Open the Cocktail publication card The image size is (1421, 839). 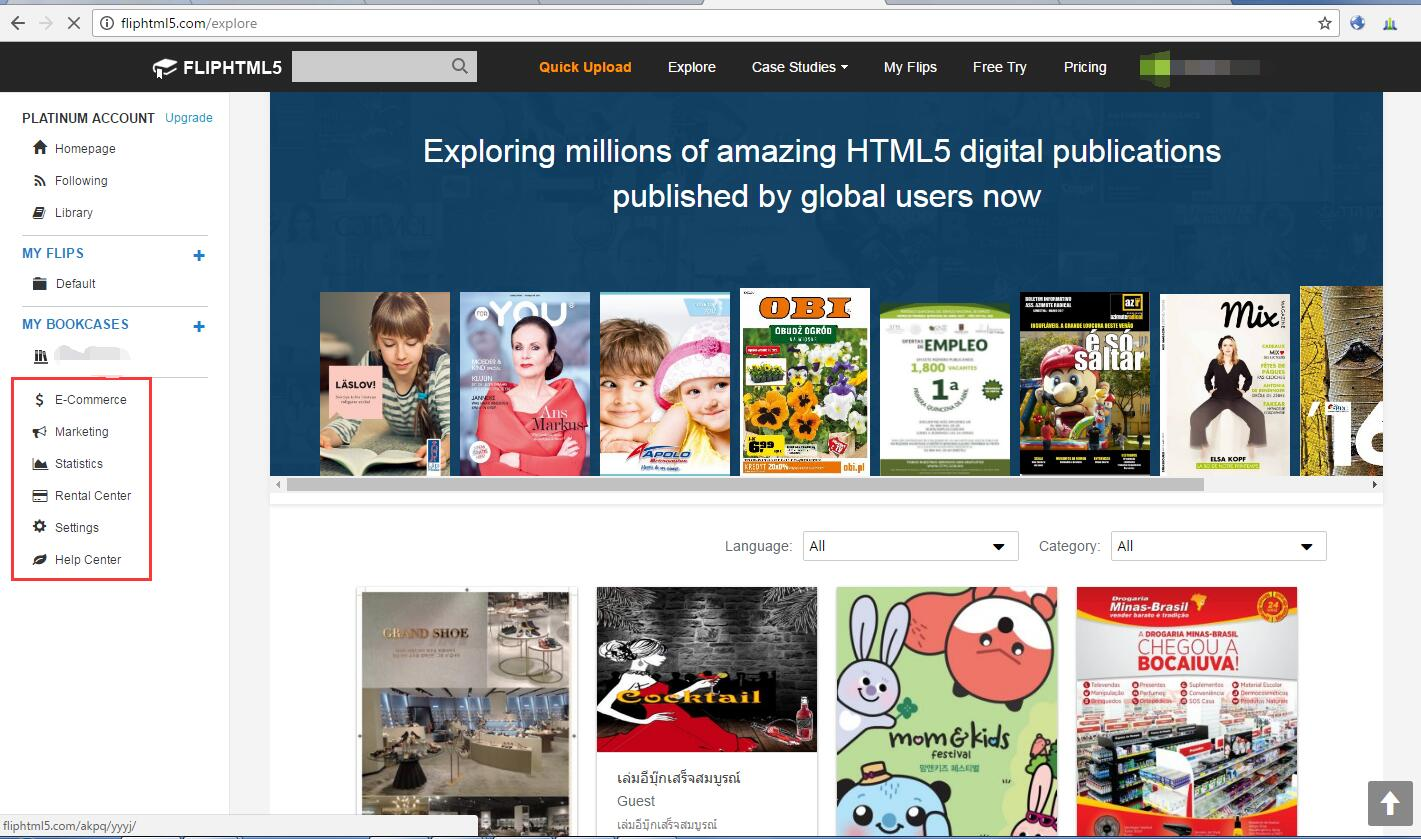tap(707, 670)
